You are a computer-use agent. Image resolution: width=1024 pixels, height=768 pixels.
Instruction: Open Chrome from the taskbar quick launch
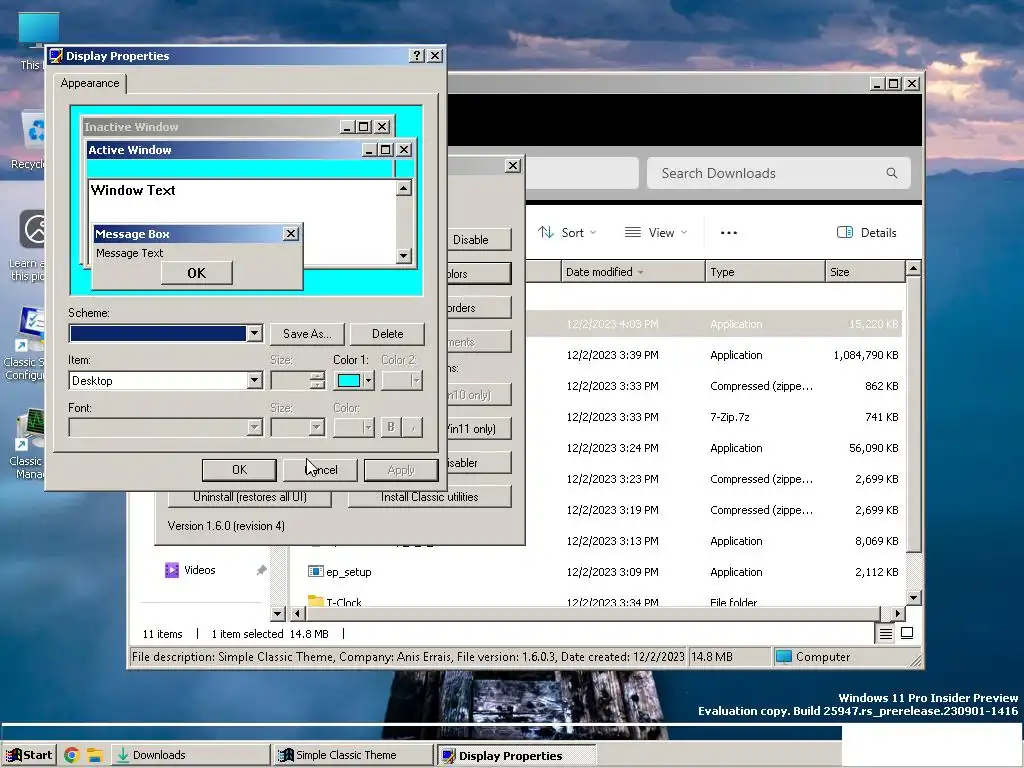(72, 755)
